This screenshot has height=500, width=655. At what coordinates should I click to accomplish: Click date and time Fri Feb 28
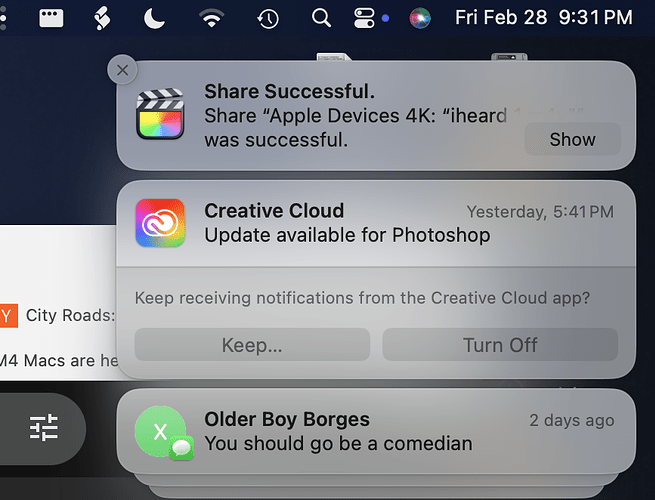point(543,18)
